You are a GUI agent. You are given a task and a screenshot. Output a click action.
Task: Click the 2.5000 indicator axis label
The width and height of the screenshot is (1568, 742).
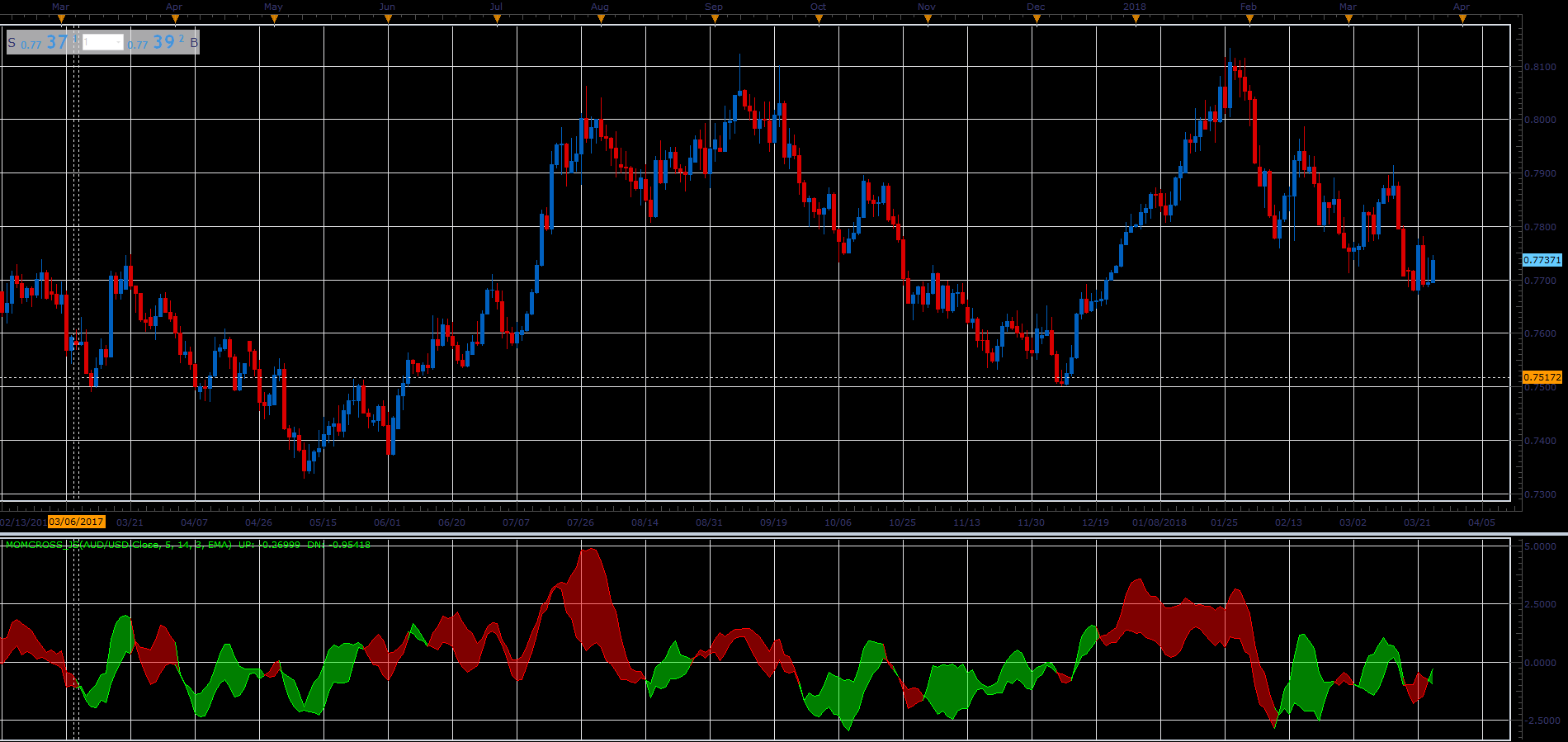pyautogui.click(x=1540, y=604)
